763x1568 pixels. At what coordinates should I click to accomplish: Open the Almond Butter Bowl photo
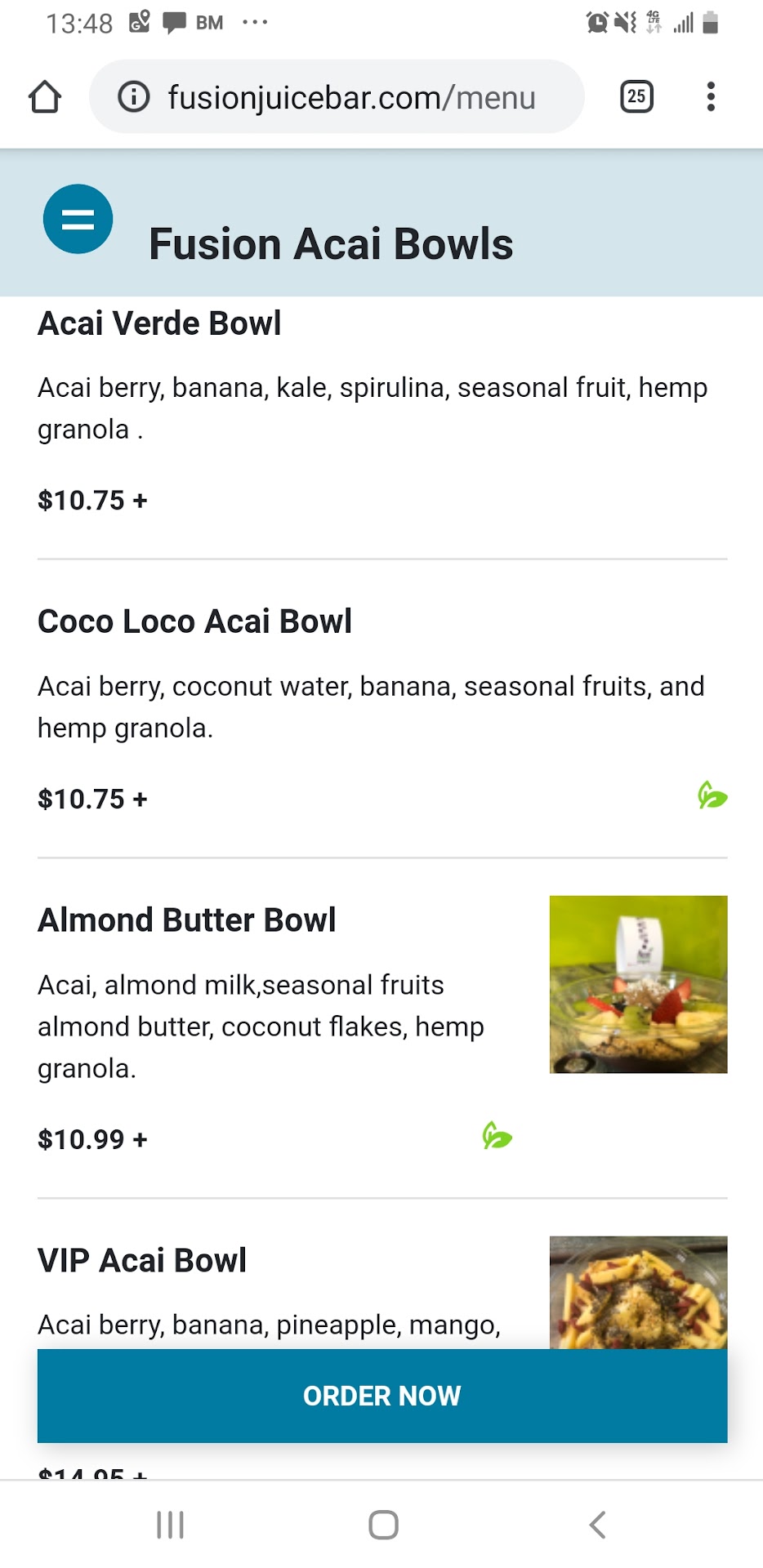pyautogui.click(x=638, y=984)
